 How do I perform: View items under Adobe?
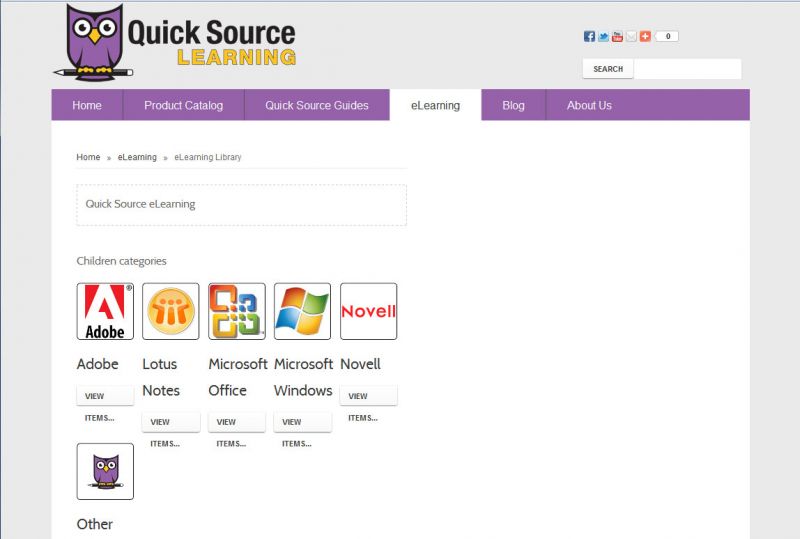[105, 396]
